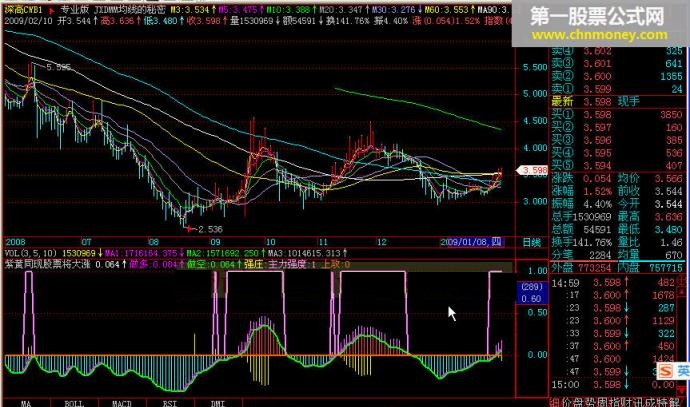Click the 主力强度:1 indicator value
This screenshot has height=407, width=690.
tap(292, 264)
